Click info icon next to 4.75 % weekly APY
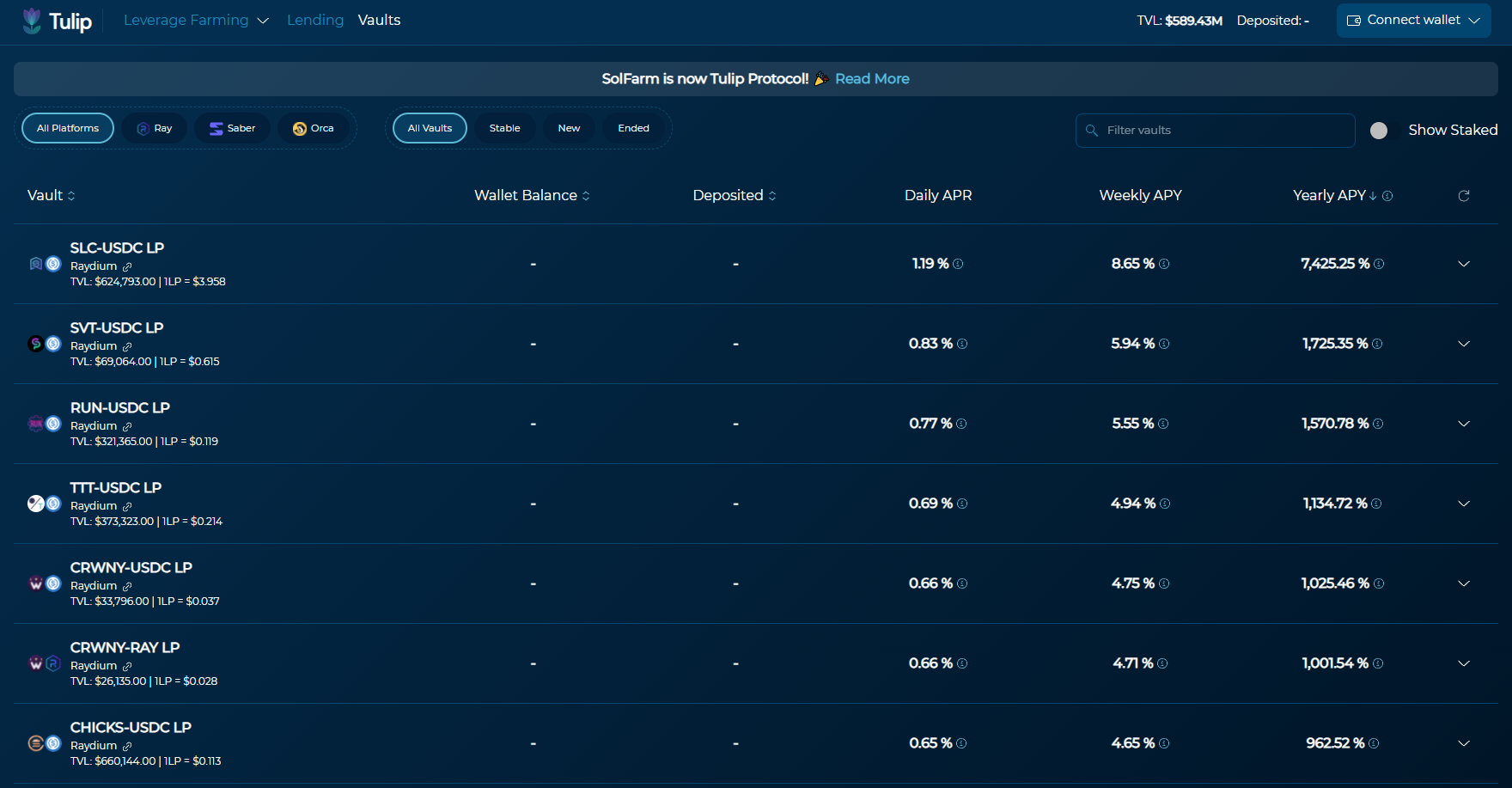 click(x=1164, y=583)
